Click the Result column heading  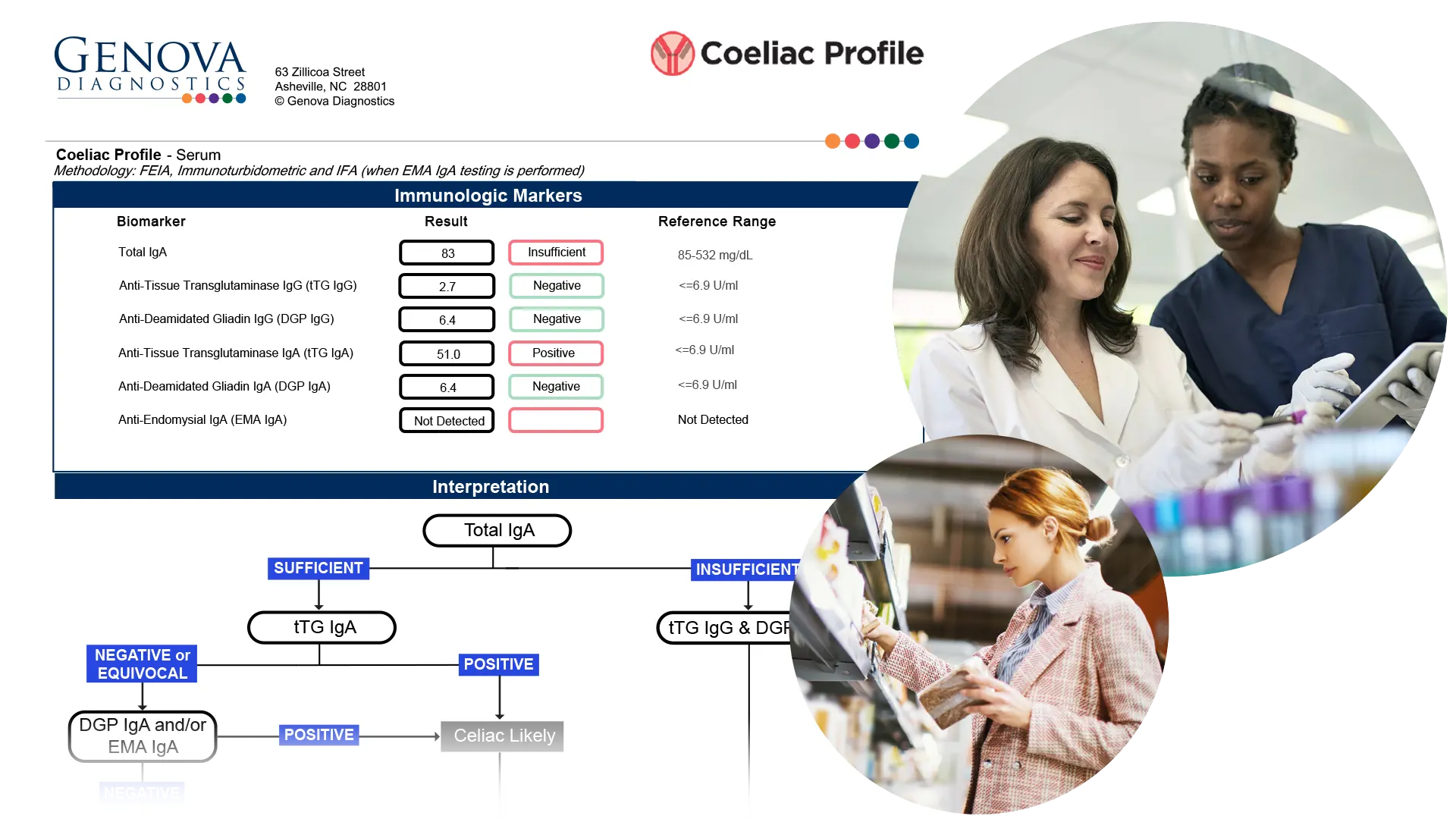click(446, 221)
